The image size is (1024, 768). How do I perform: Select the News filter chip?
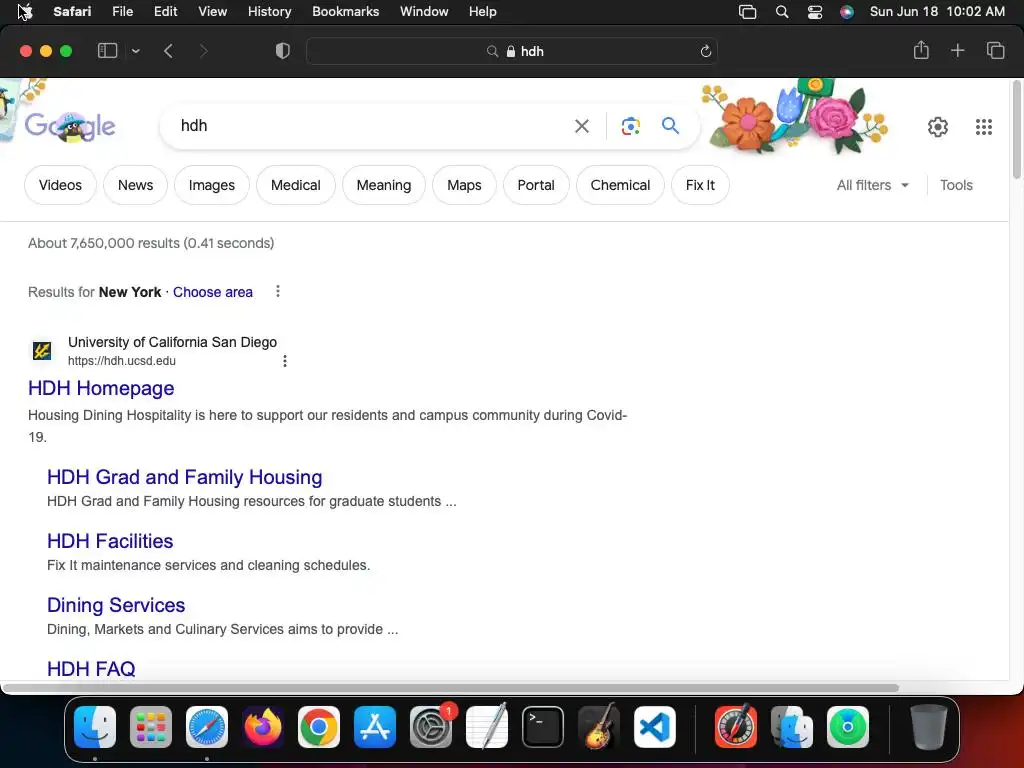pyautogui.click(x=135, y=185)
